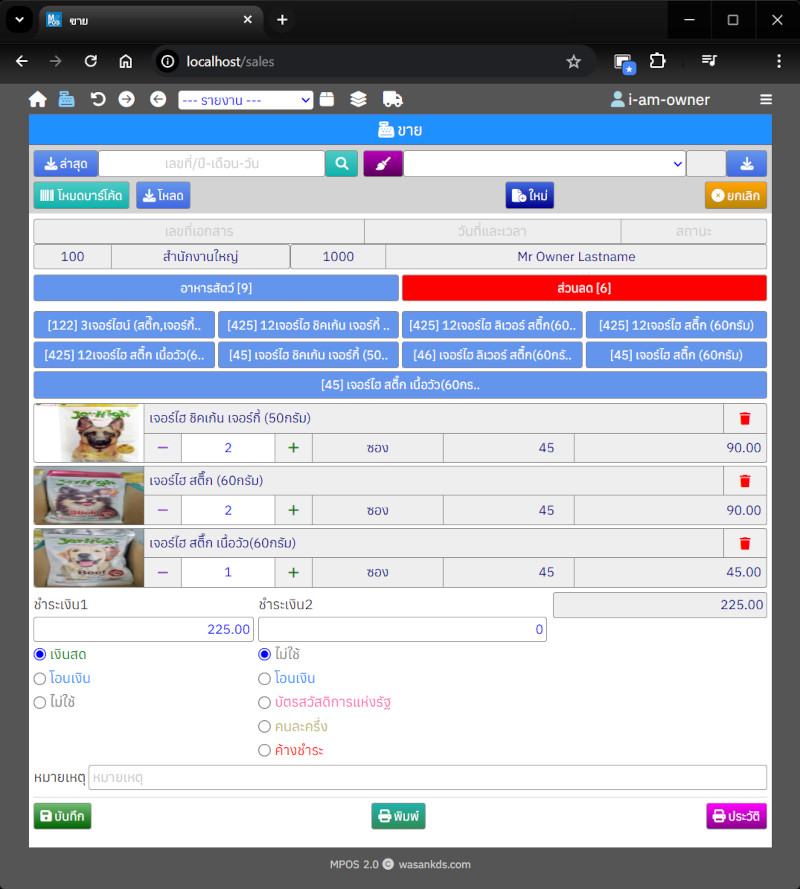
Task: Switch to the ส่วนลด [6] category tab
Action: pyautogui.click(x=584, y=288)
